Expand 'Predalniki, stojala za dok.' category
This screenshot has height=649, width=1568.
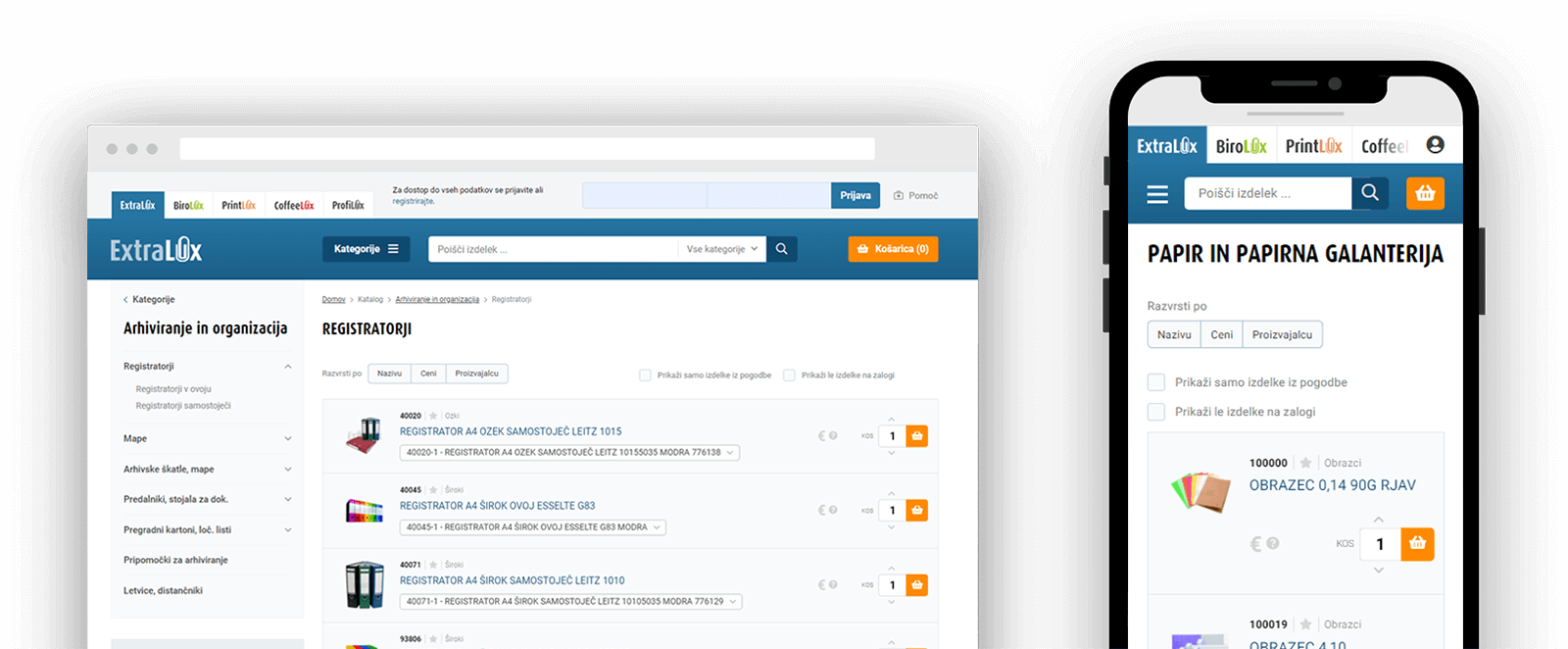pyautogui.click(x=288, y=500)
